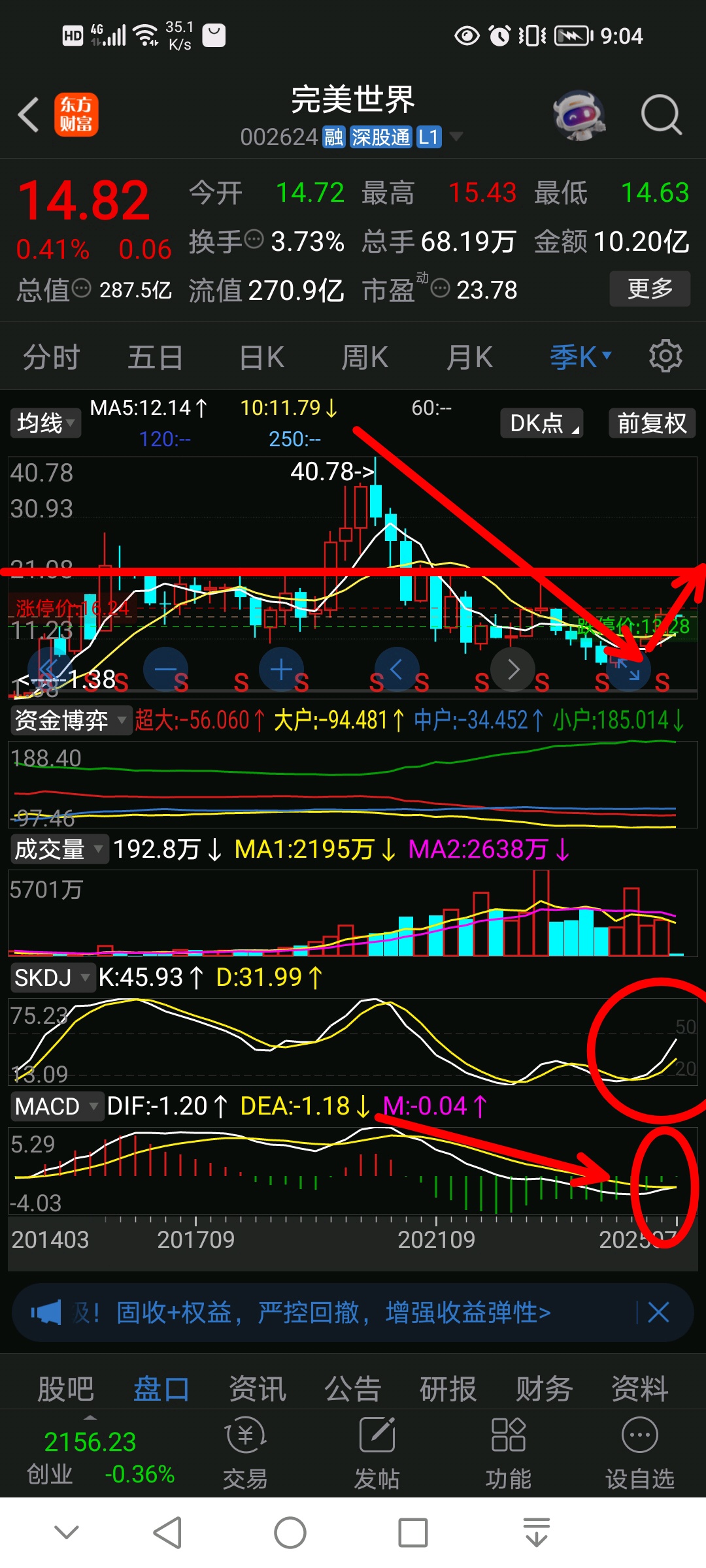The height and width of the screenshot is (1568, 706).
Task: Open the 固收+权益 promo link
Action: (333, 1312)
